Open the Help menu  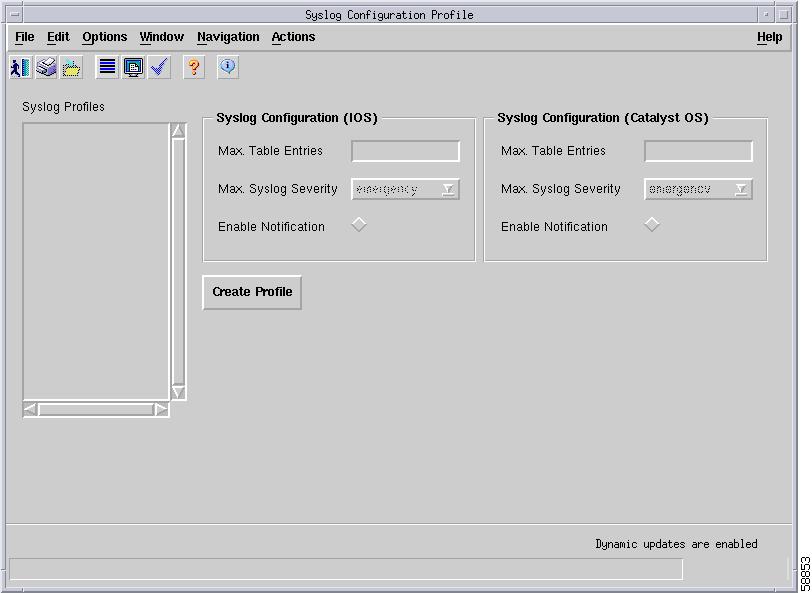click(770, 37)
